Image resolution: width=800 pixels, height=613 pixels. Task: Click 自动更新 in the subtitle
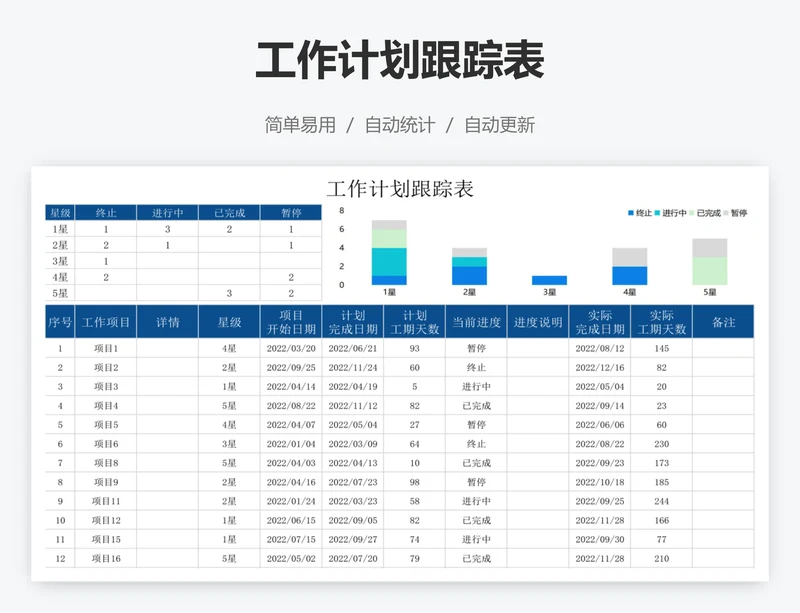[x=499, y=125]
